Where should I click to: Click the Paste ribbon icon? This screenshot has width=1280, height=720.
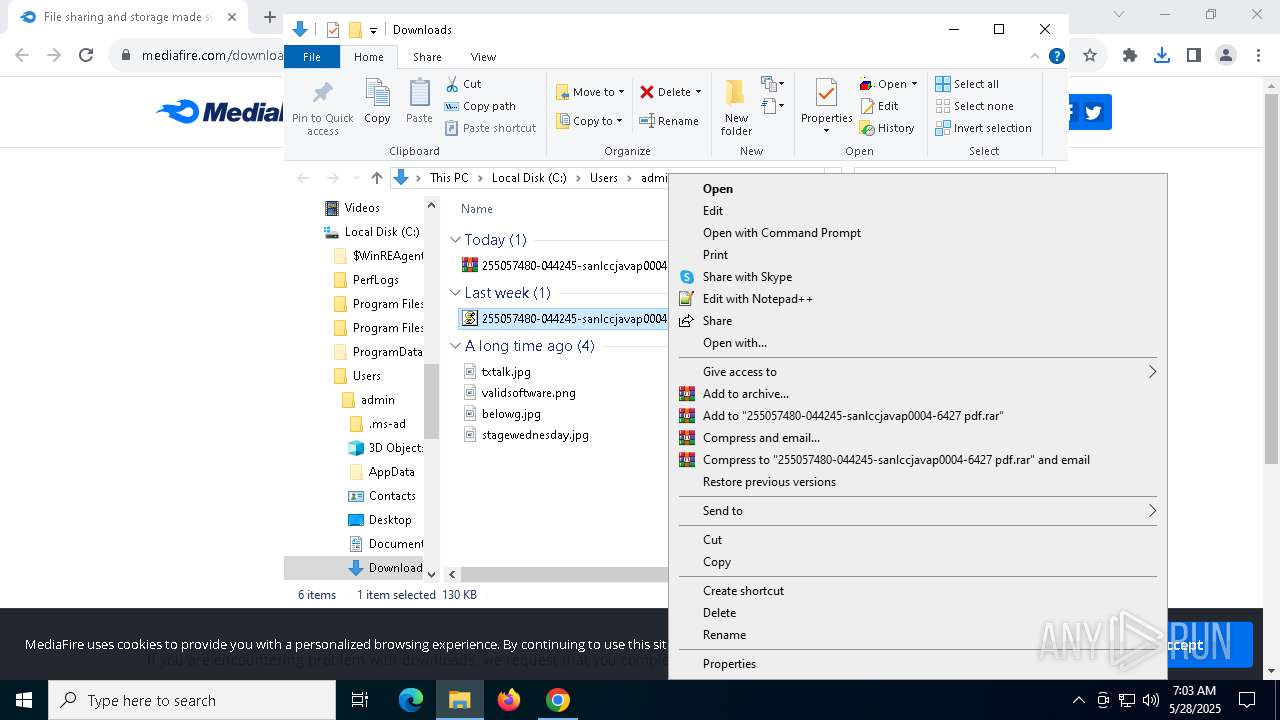(x=419, y=102)
